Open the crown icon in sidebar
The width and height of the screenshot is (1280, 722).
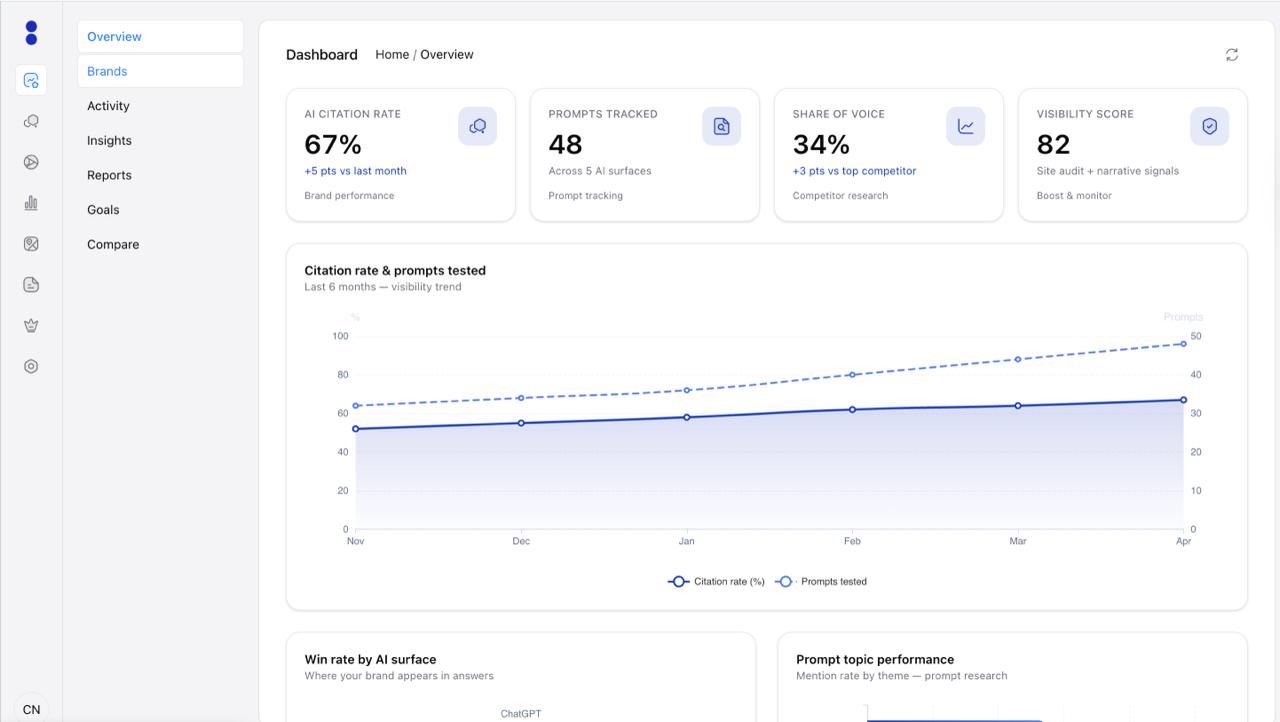[31, 326]
